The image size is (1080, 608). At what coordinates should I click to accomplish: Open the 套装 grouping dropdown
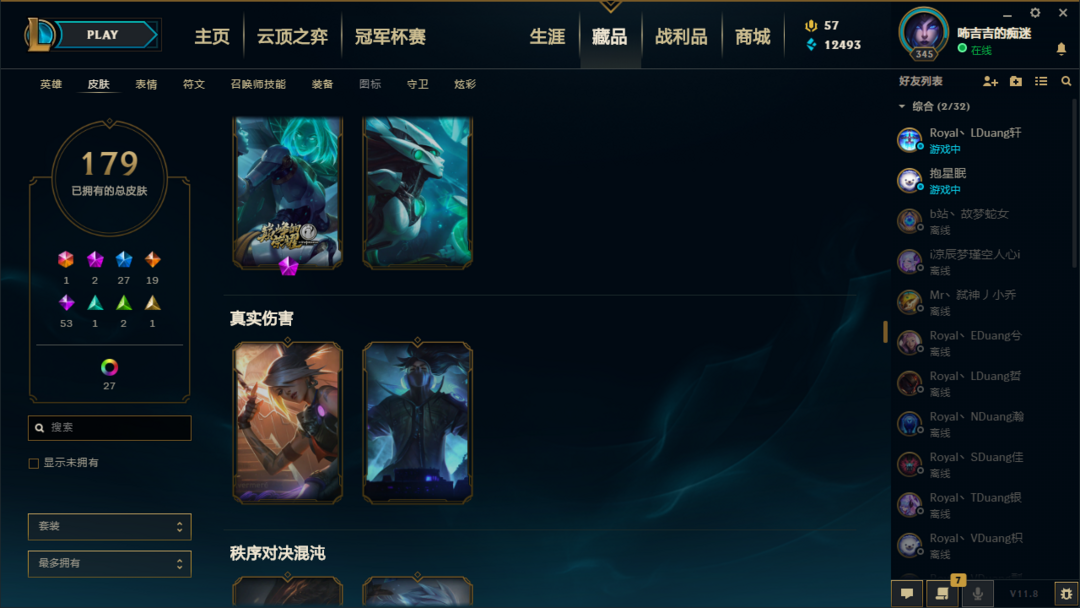point(110,527)
